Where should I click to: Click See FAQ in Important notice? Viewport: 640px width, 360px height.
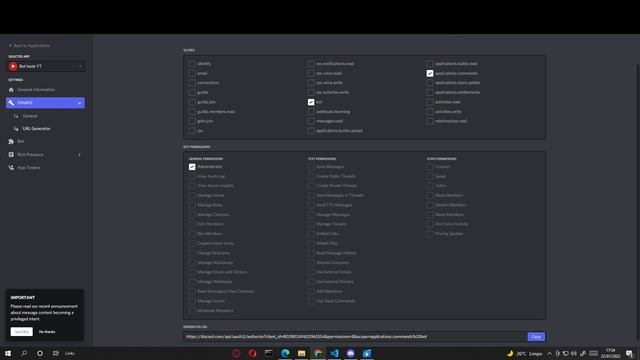click(21, 332)
